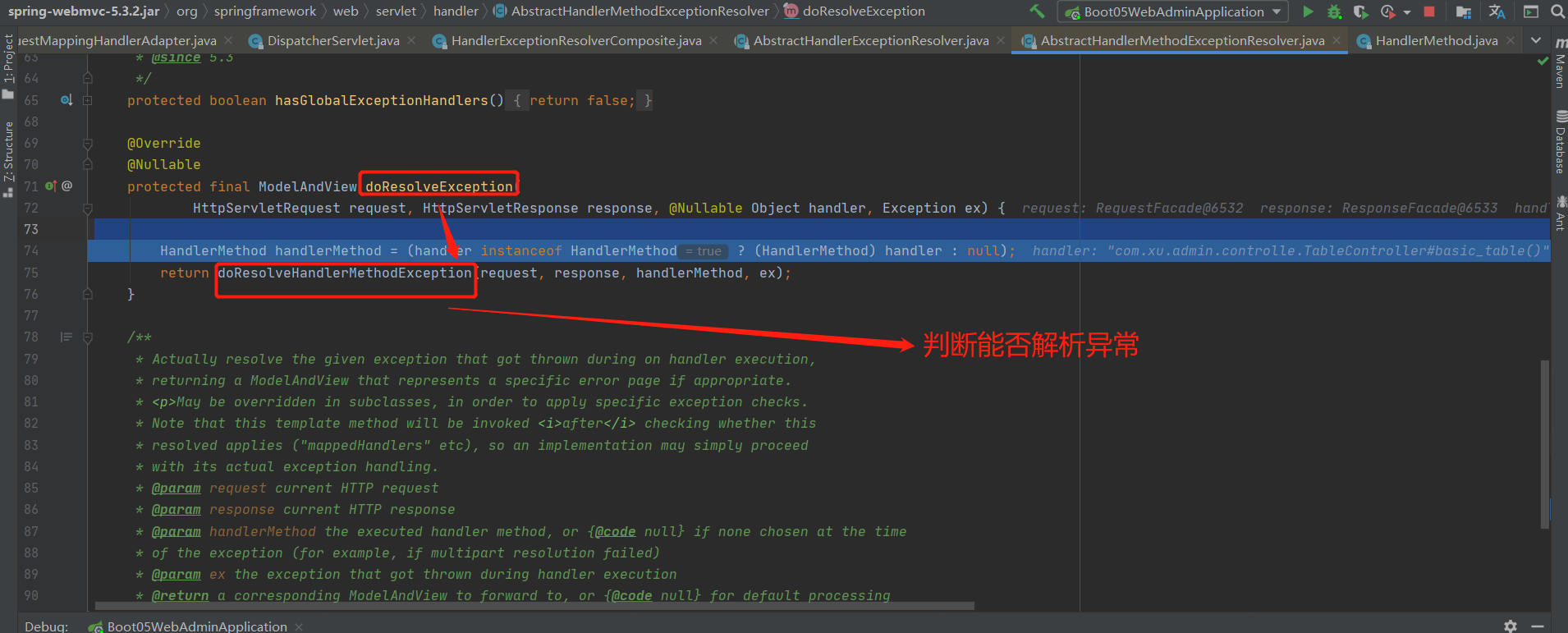Collapse comment fold marker on line 64
1568x633 pixels.
[87, 79]
